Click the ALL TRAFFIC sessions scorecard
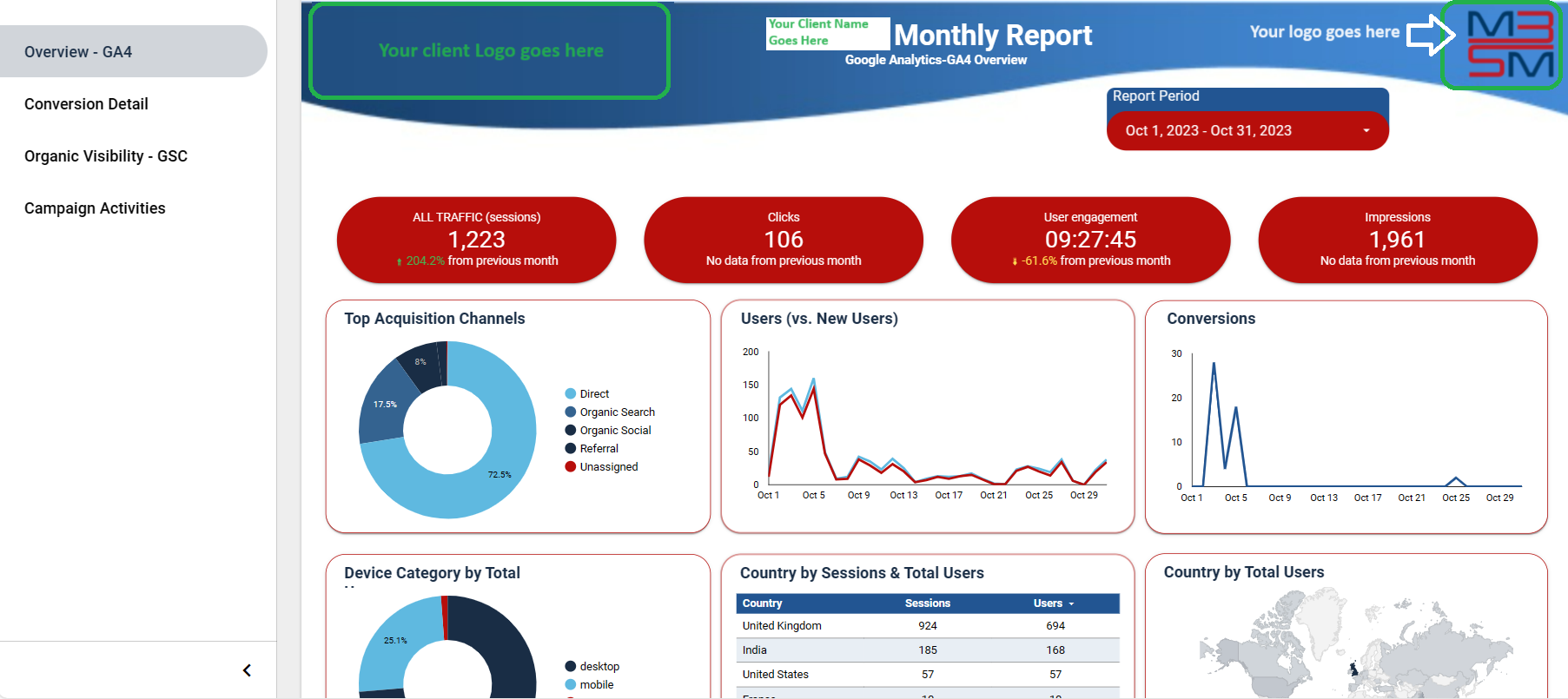This screenshot has width=1568, height=699. pyautogui.click(x=476, y=240)
